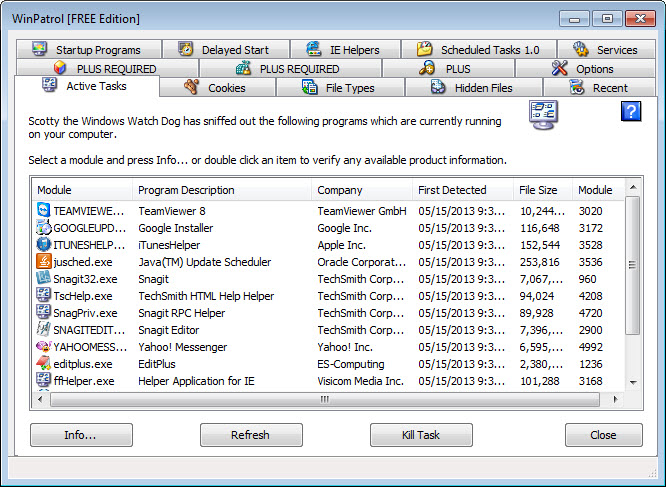Open the Options tab

click(585, 68)
